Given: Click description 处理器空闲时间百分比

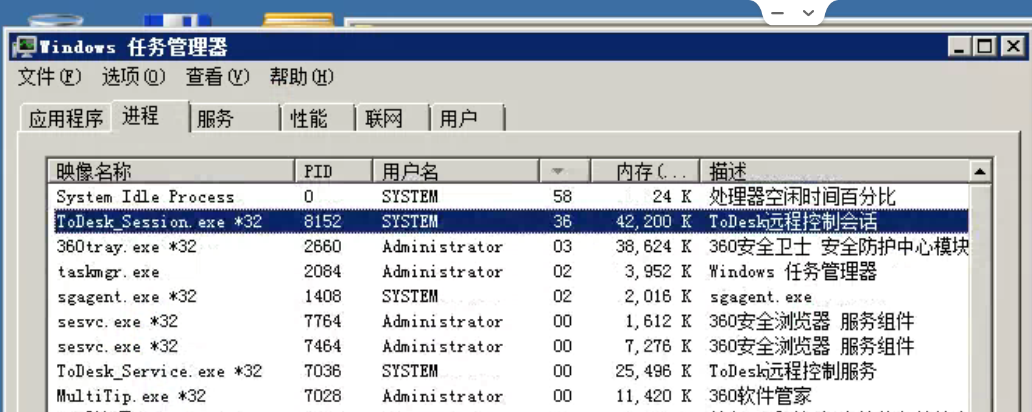Looking at the screenshot, I should [802, 197].
